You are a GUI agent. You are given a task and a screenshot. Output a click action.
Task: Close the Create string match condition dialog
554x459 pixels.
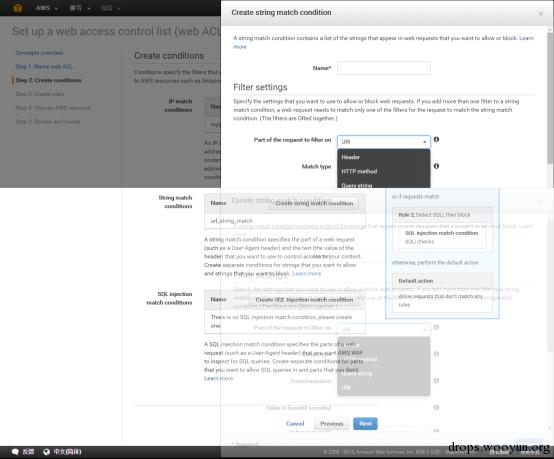click(541, 13)
